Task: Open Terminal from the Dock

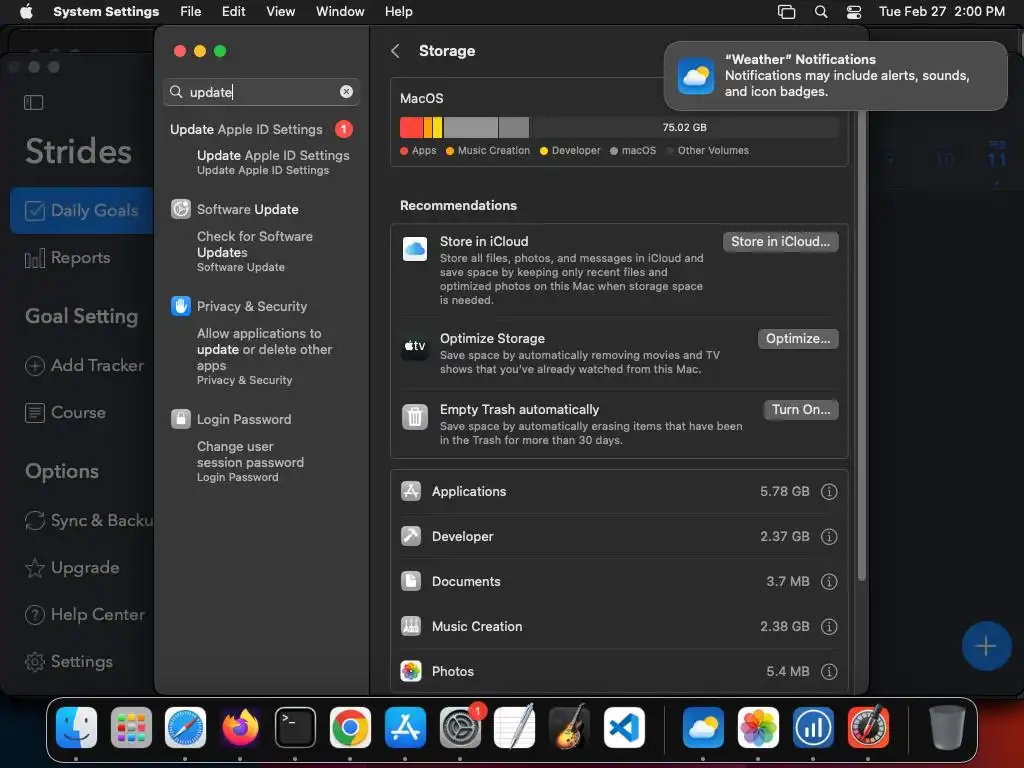Action: click(295, 728)
